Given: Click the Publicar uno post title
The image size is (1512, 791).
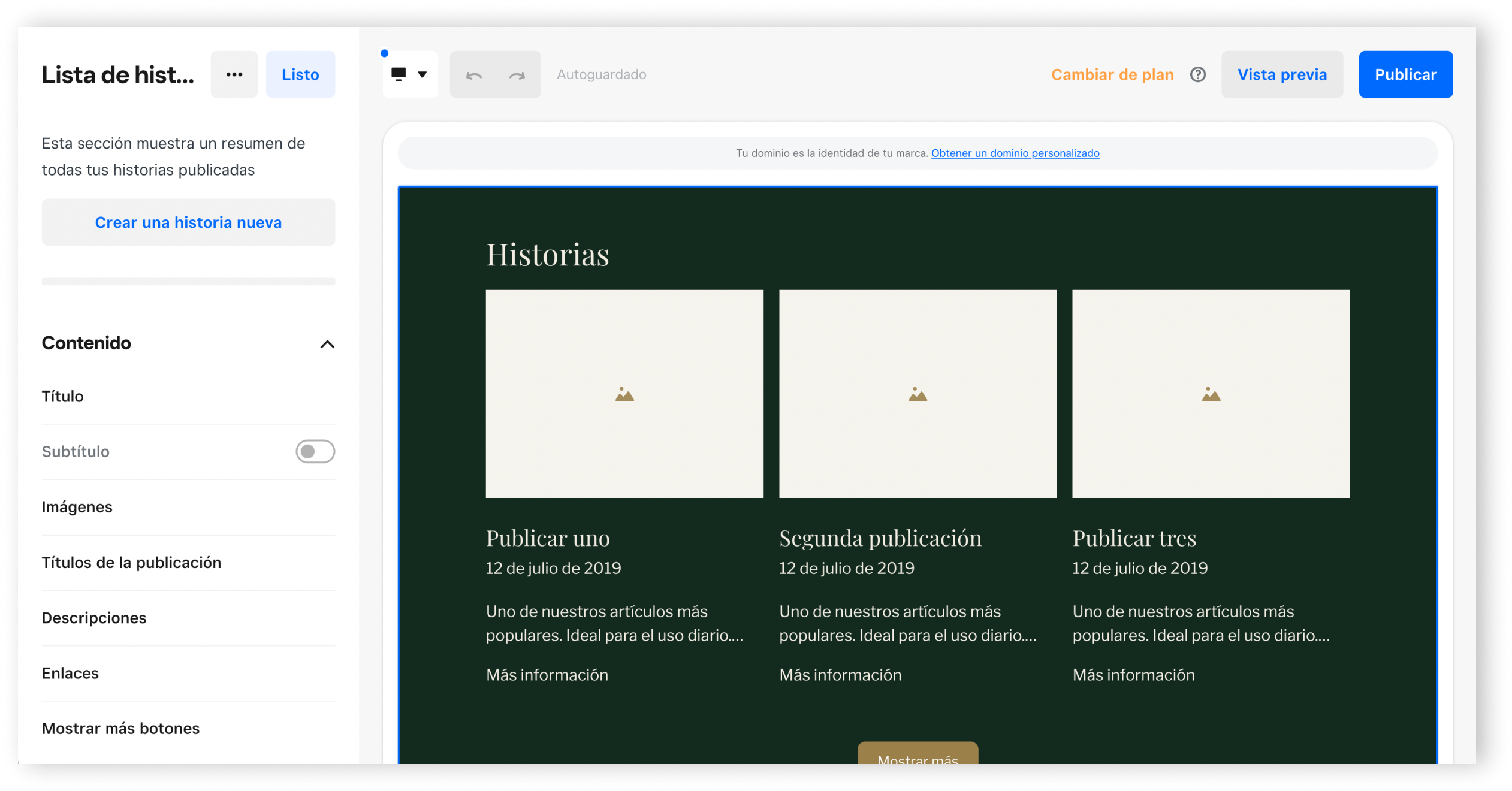Looking at the screenshot, I should [x=548, y=538].
